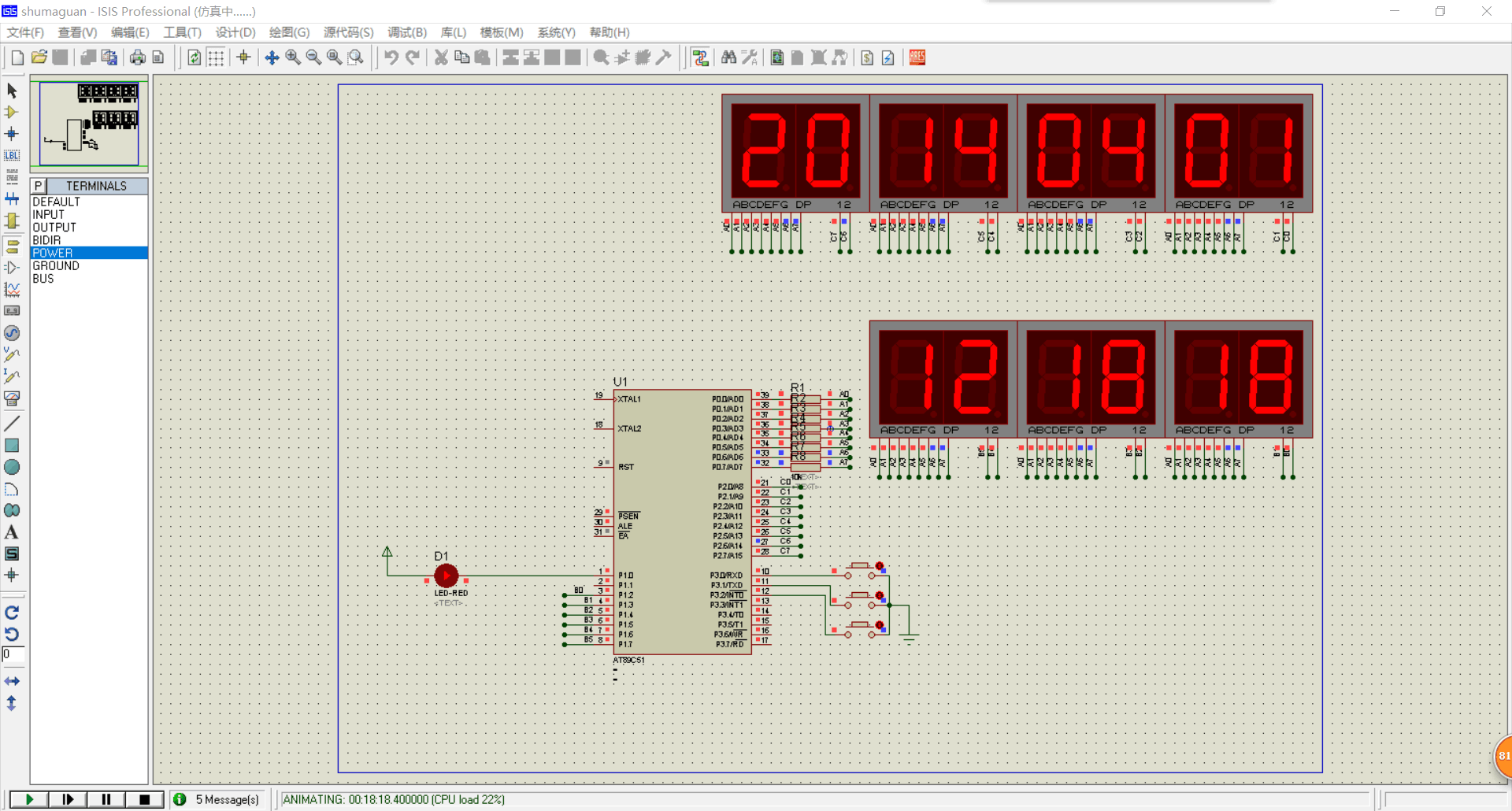This screenshot has width=1512, height=811.
Task: Click the Rotate Clockwise icon
Action: point(12,613)
